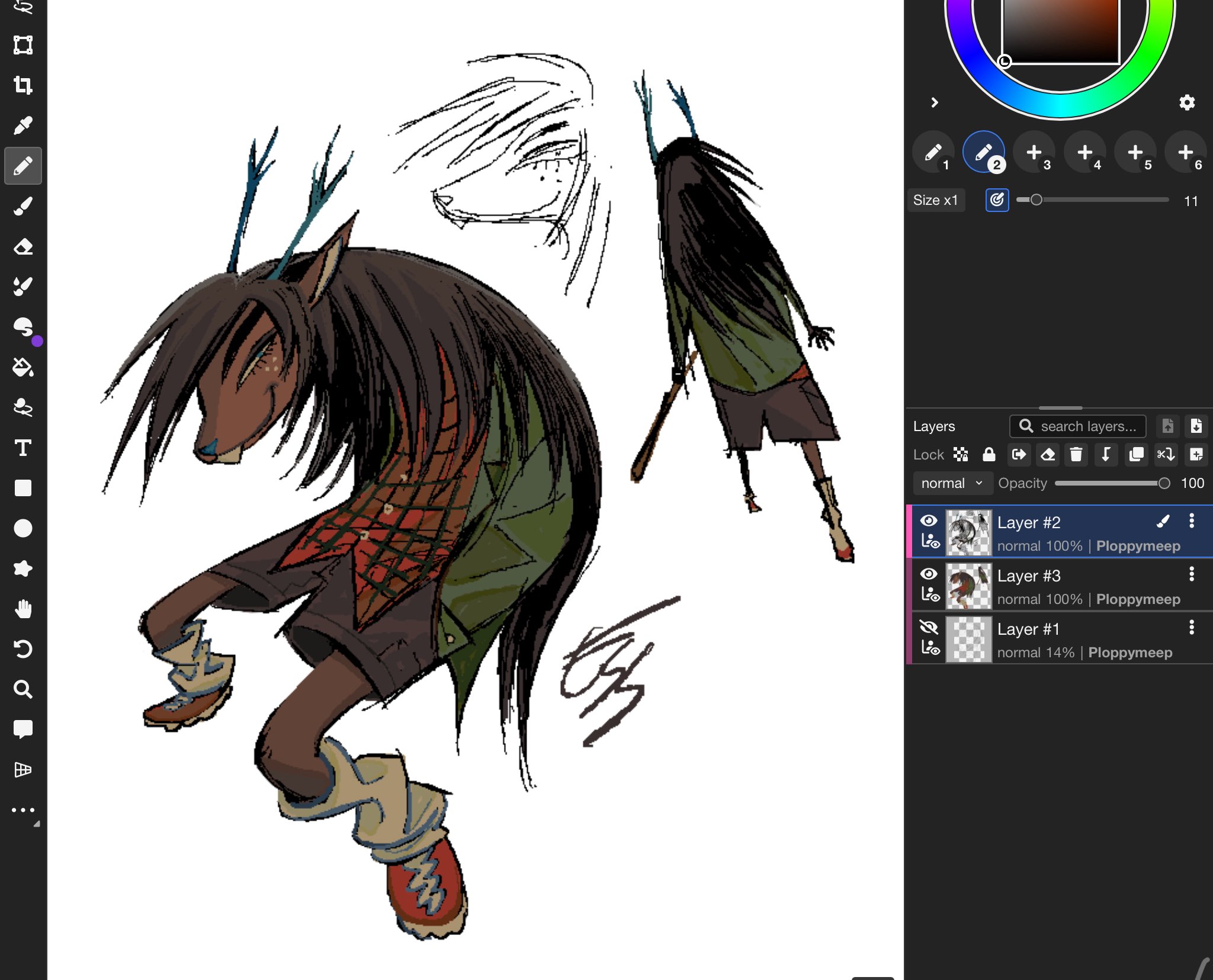Select brush preset slot 1
Screen dimensions: 1213x980
click(x=933, y=152)
